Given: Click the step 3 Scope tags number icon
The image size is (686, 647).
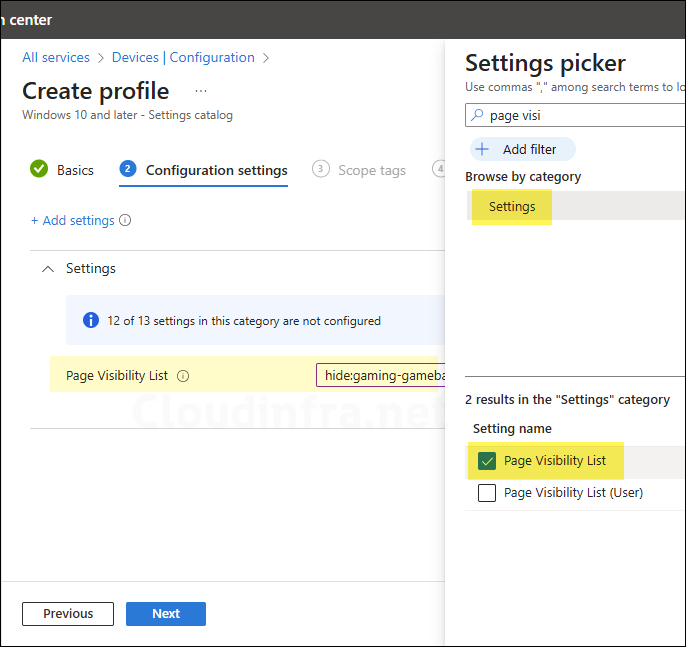Looking at the screenshot, I should tap(320, 169).
